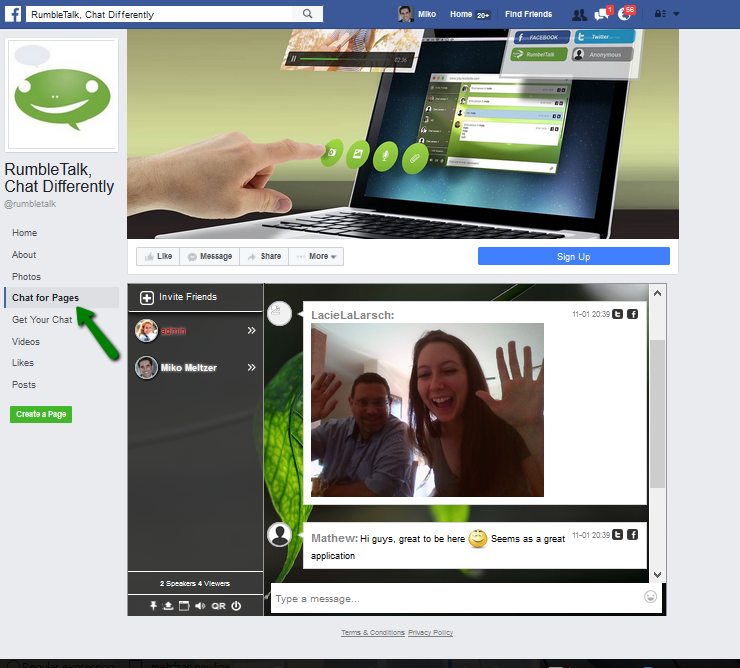
Task: Open the Likes page tab
Action: pos(23,363)
